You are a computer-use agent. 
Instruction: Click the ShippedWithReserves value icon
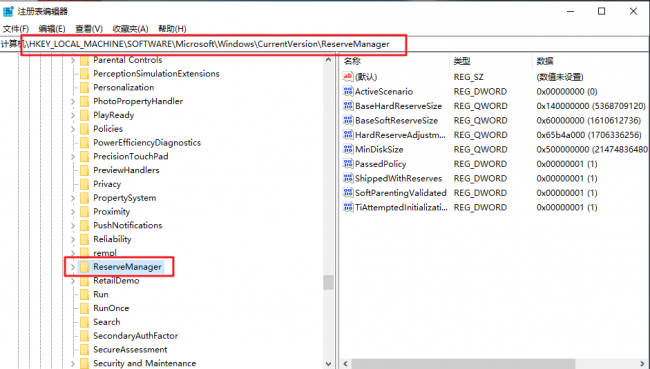click(x=348, y=178)
